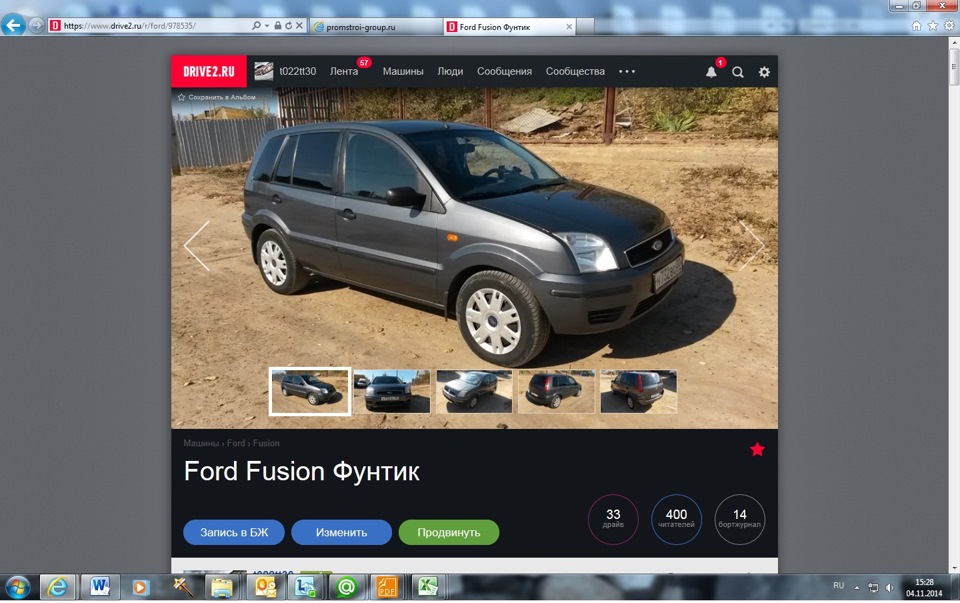
Task: Open the file explorer folder in the taskbar
Action: (x=222, y=588)
